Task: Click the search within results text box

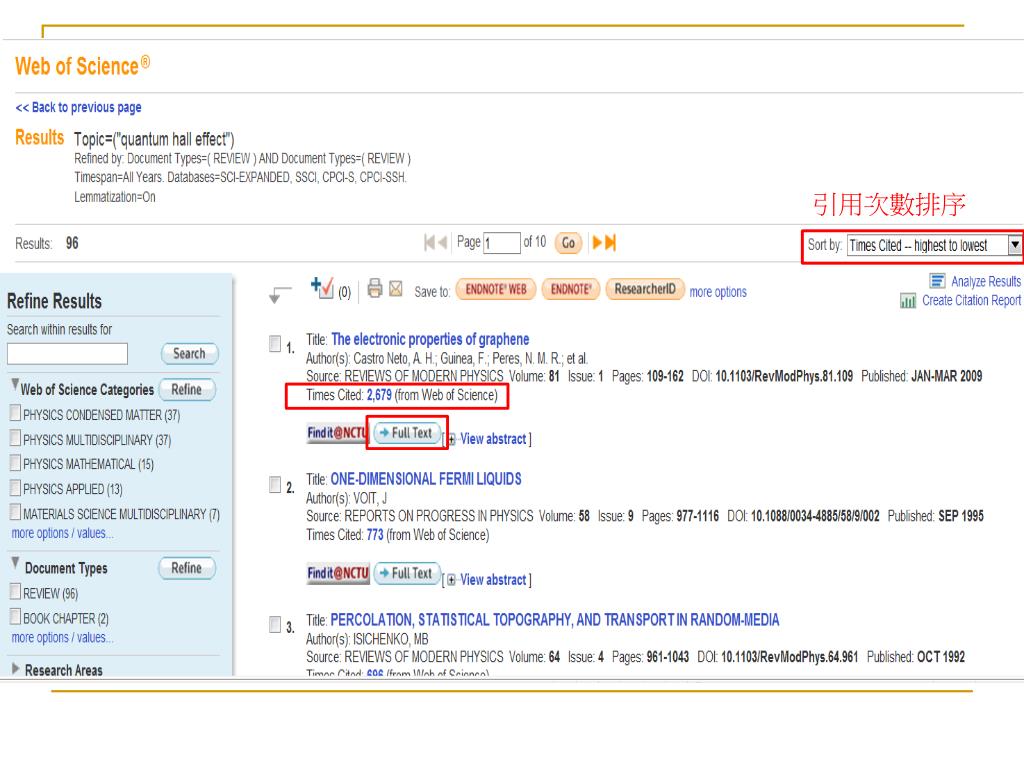Action: click(x=67, y=354)
